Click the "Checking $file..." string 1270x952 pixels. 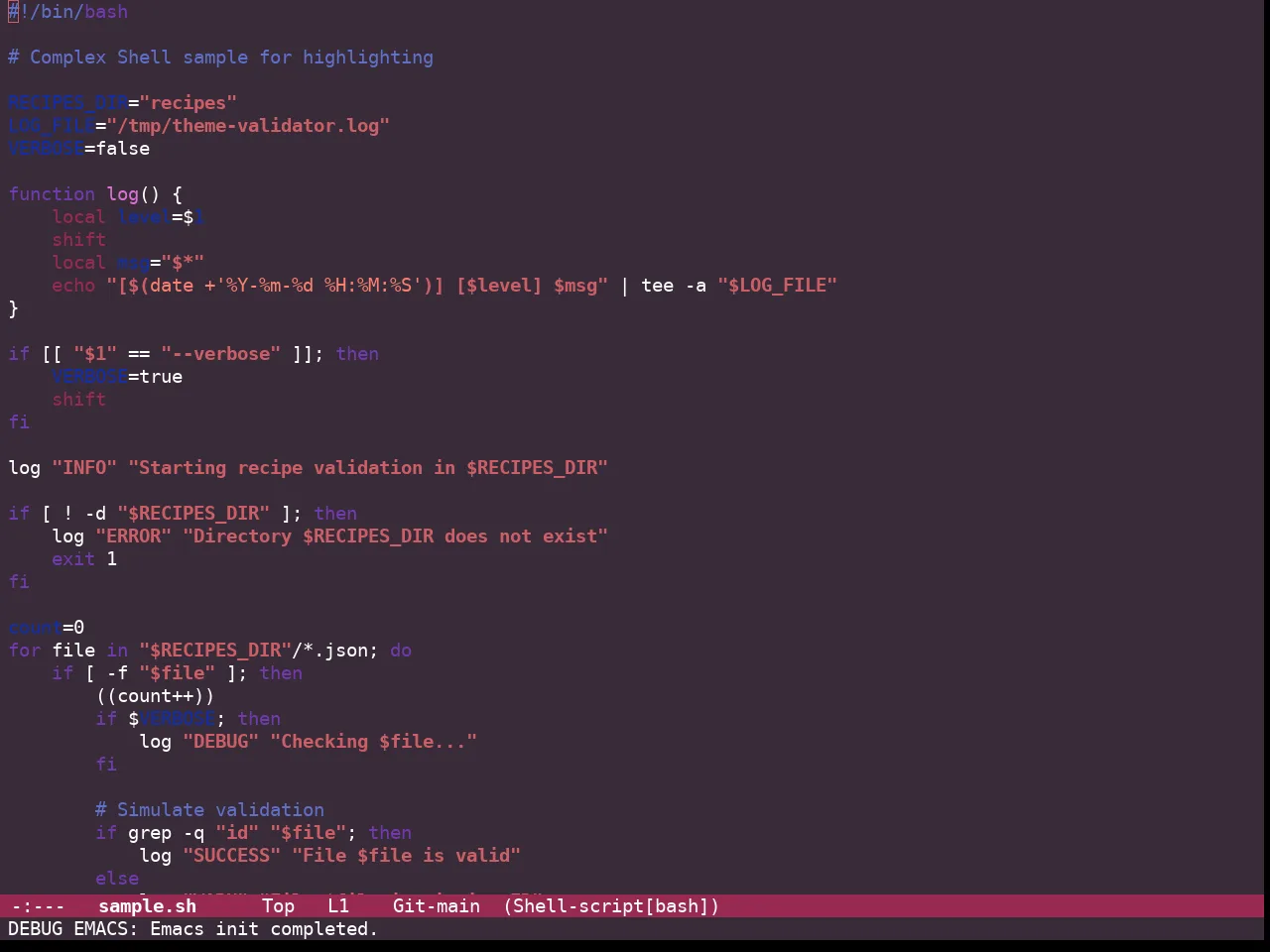(x=374, y=742)
